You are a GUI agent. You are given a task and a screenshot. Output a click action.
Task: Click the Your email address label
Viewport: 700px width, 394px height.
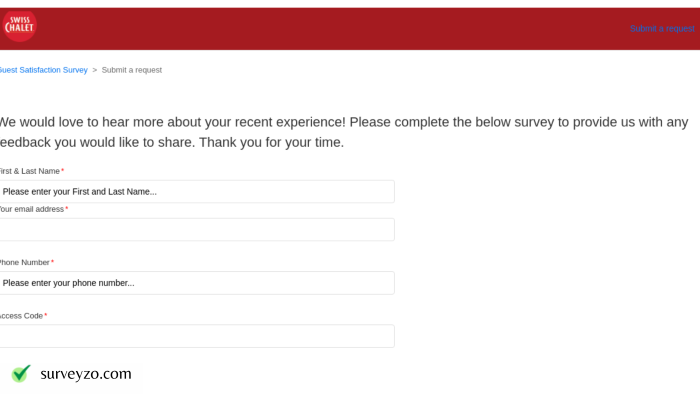click(32, 209)
